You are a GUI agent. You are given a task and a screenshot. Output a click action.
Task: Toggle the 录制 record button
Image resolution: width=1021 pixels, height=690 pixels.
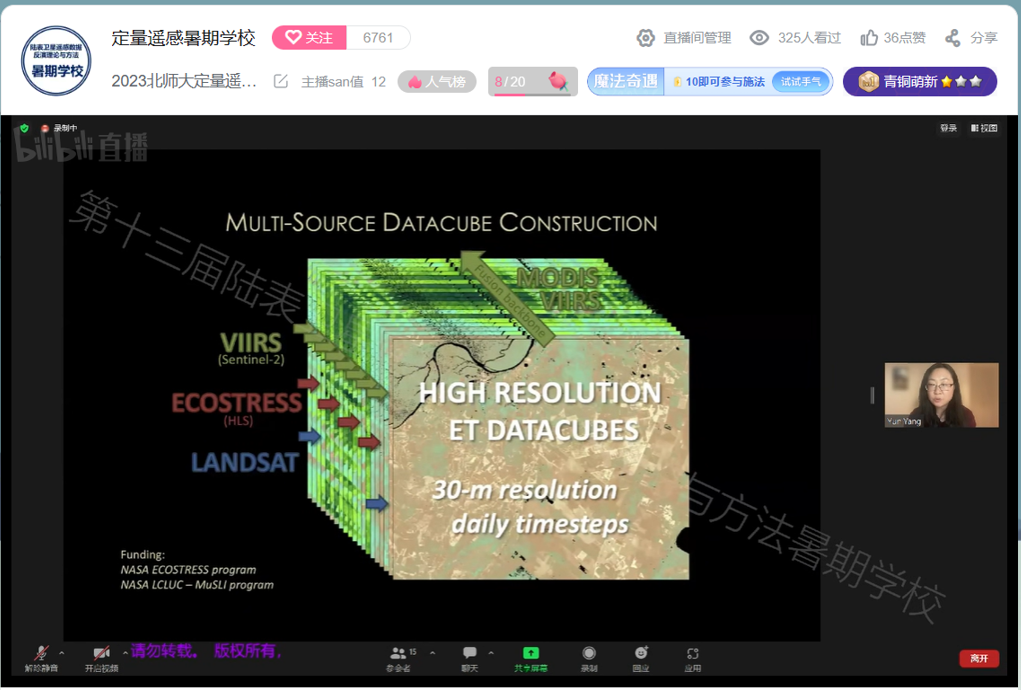coord(589,654)
